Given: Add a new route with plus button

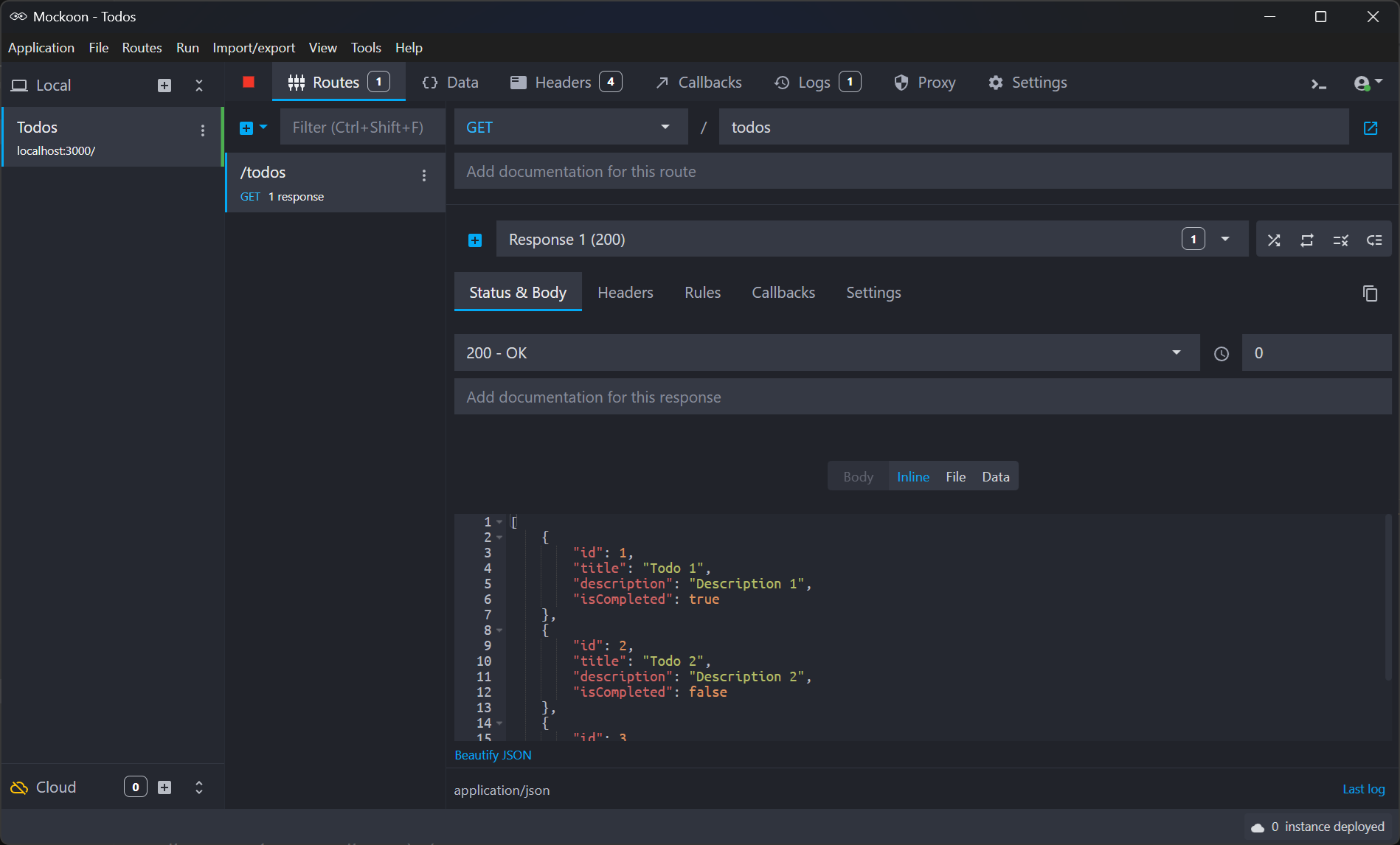Looking at the screenshot, I should tap(246, 128).
